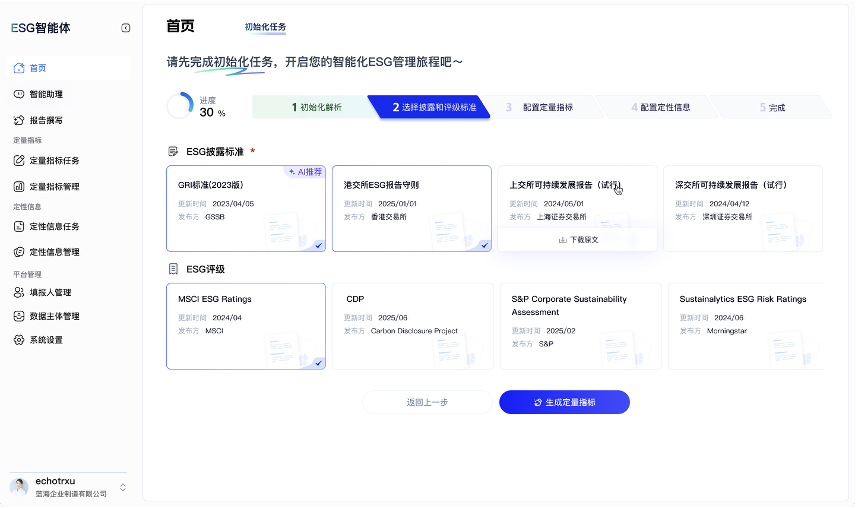856x508 pixels.
Task: Select the 定量指标管理 chart icon
Action: 19,187
